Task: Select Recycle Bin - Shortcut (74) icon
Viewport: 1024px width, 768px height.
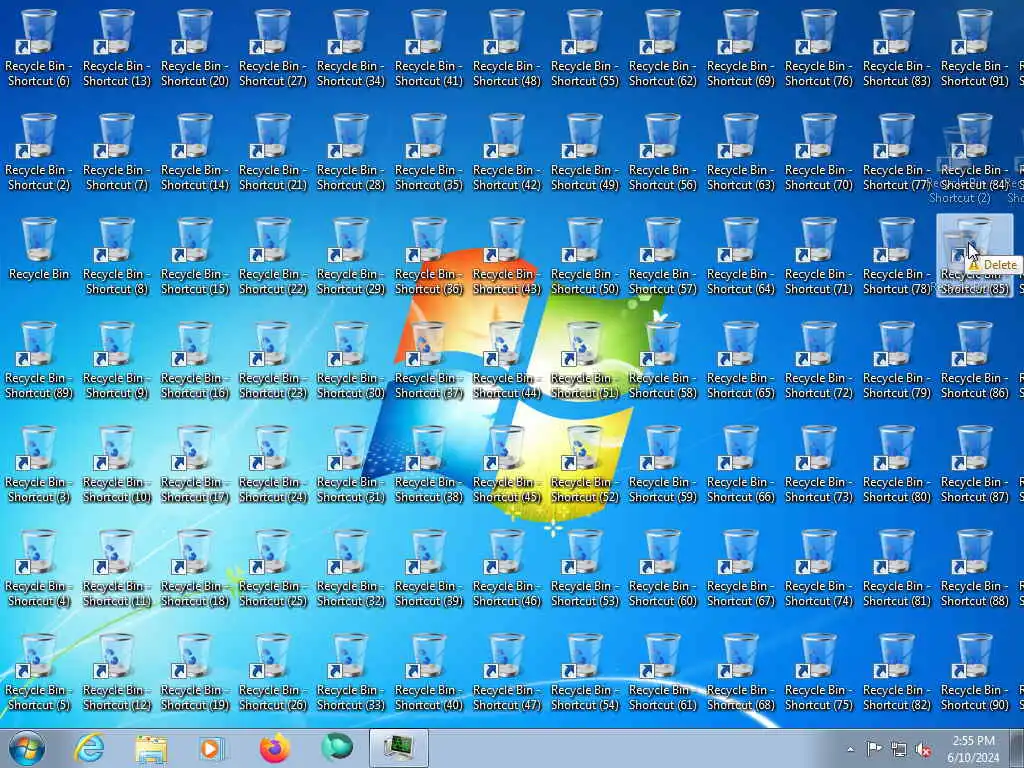Action: [x=818, y=569]
